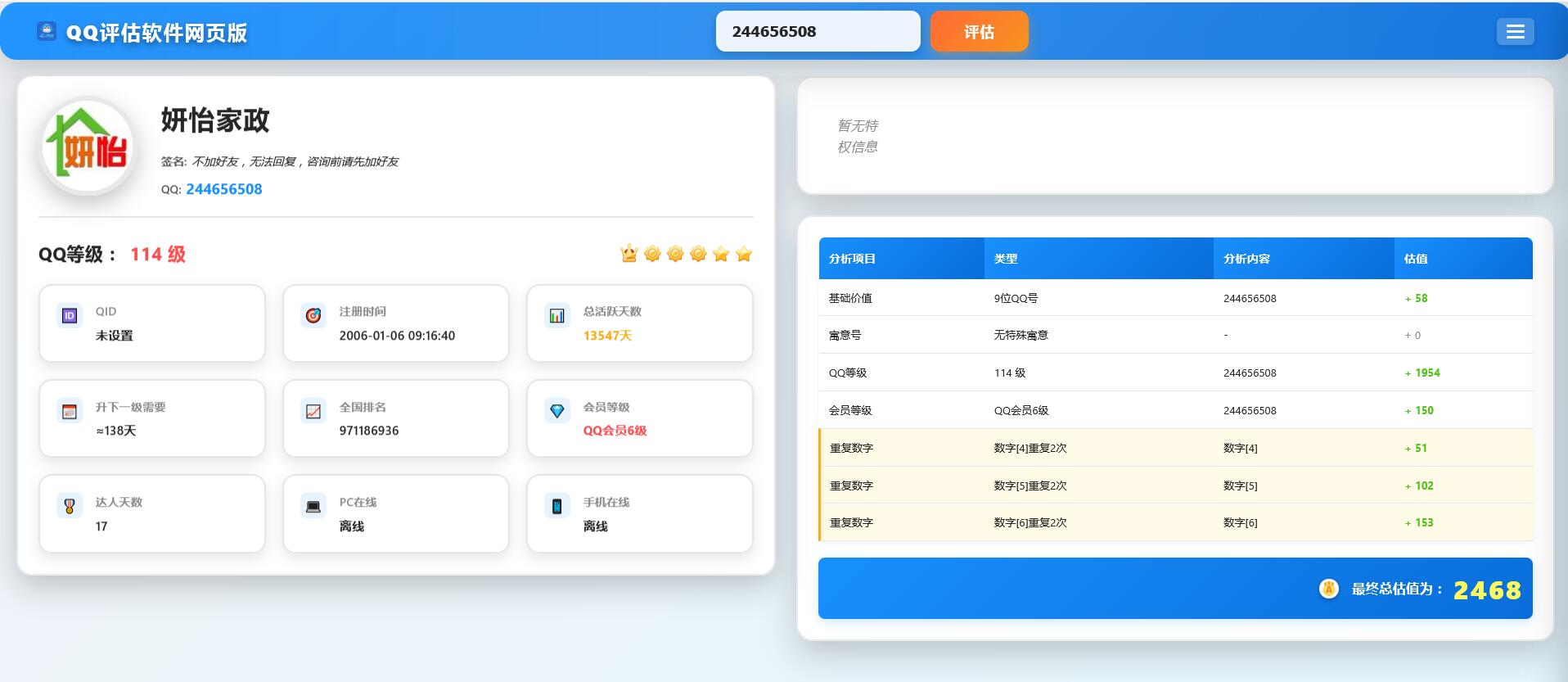Click the PC在线 laptop icon

[313, 506]
